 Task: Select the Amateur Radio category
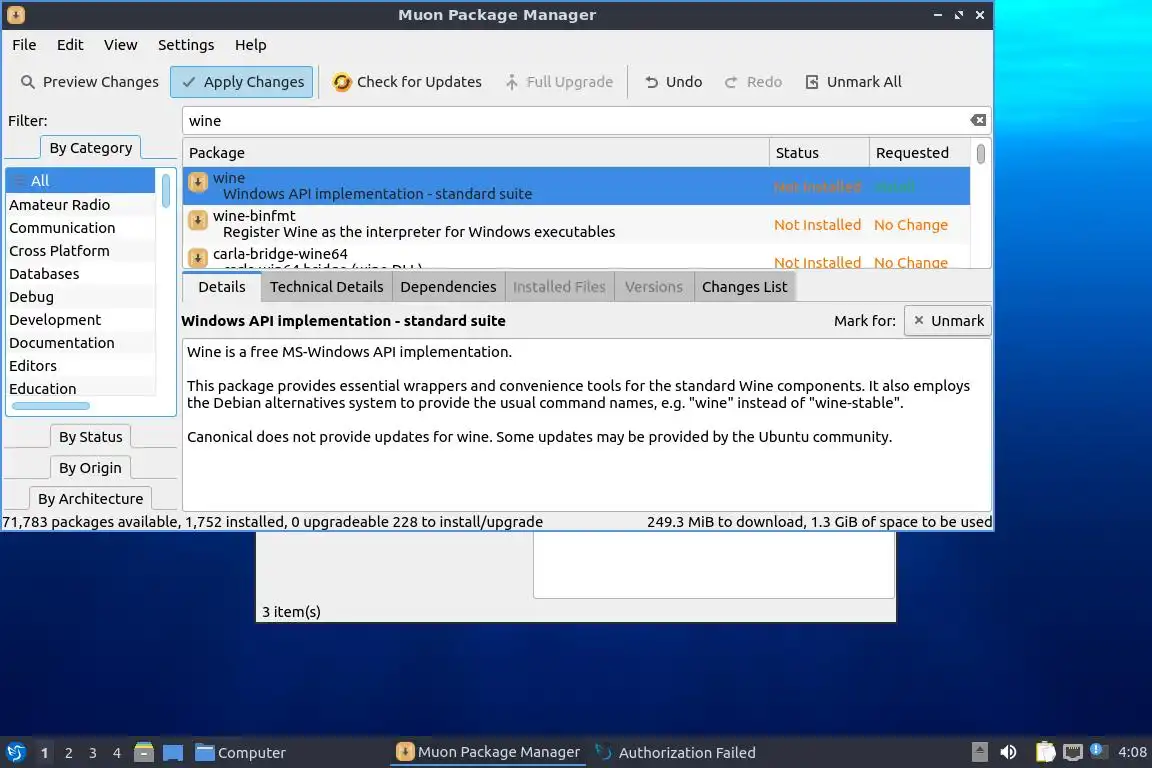[81, 204]
